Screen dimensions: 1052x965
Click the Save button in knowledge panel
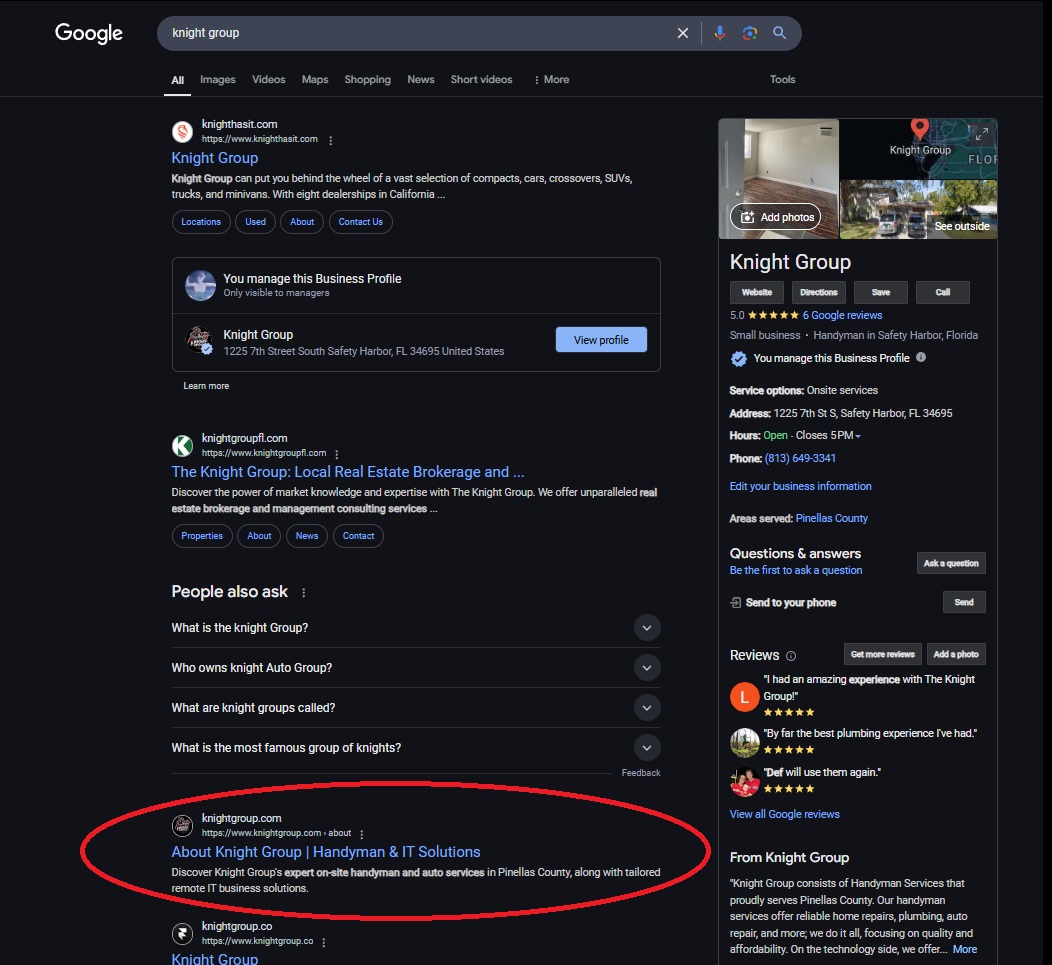click(881, 293)
